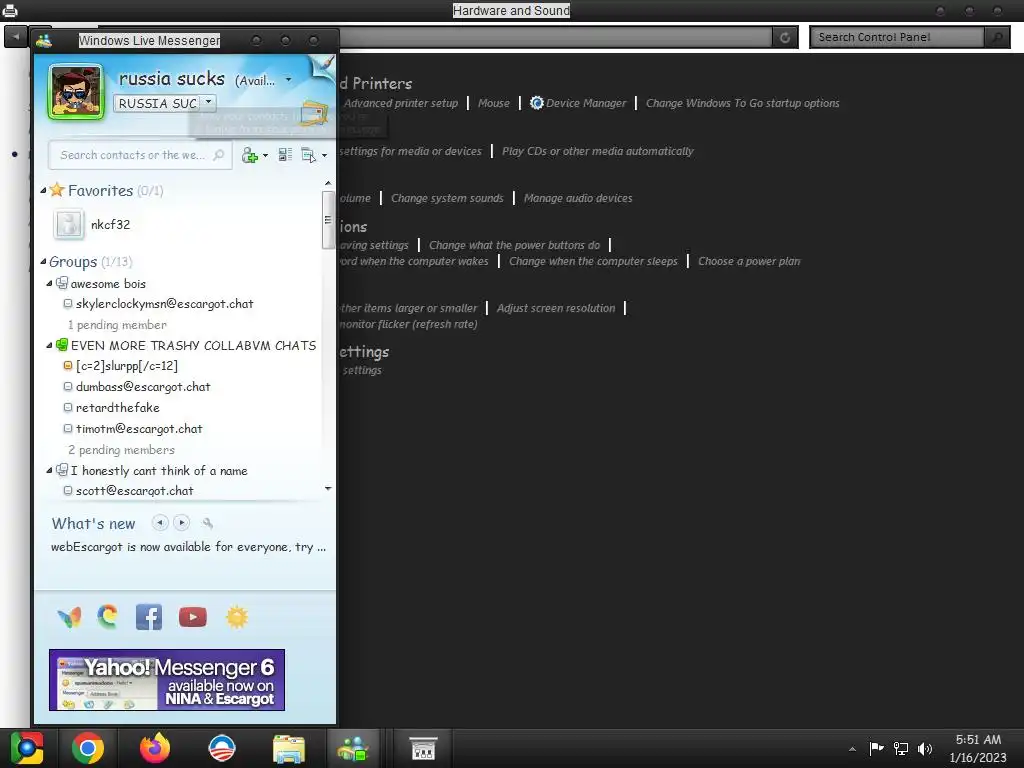Select scott@escargot.chat contact

coord(135,490)
